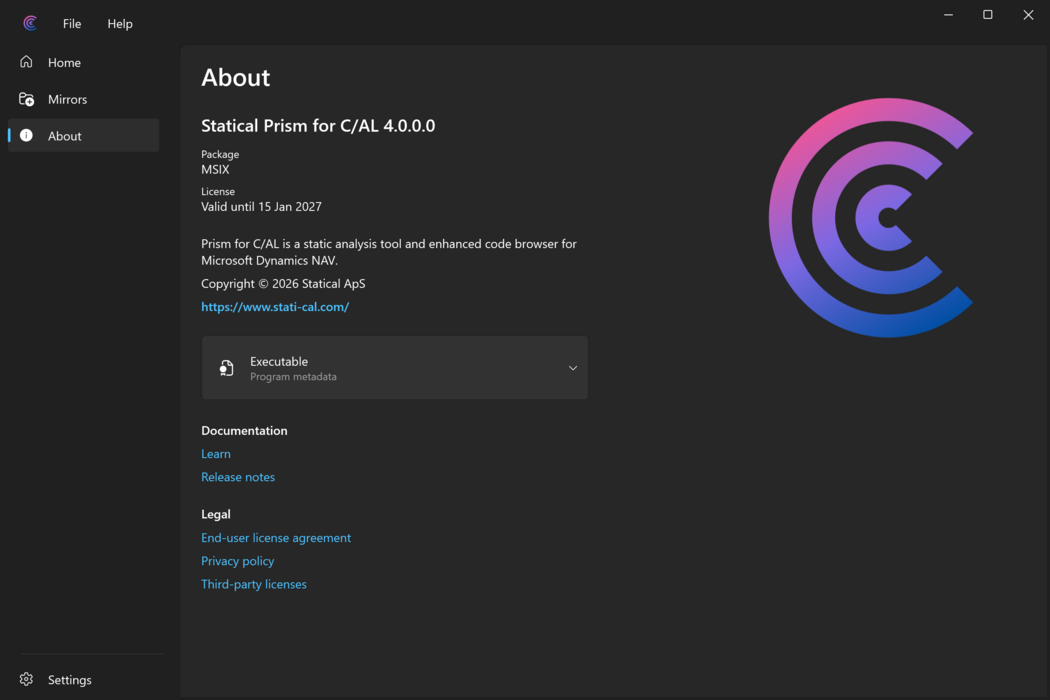Viewport: 1050px width, 700px height.
Task: Click the 'Package' label
Action: [x=220, y=154]
